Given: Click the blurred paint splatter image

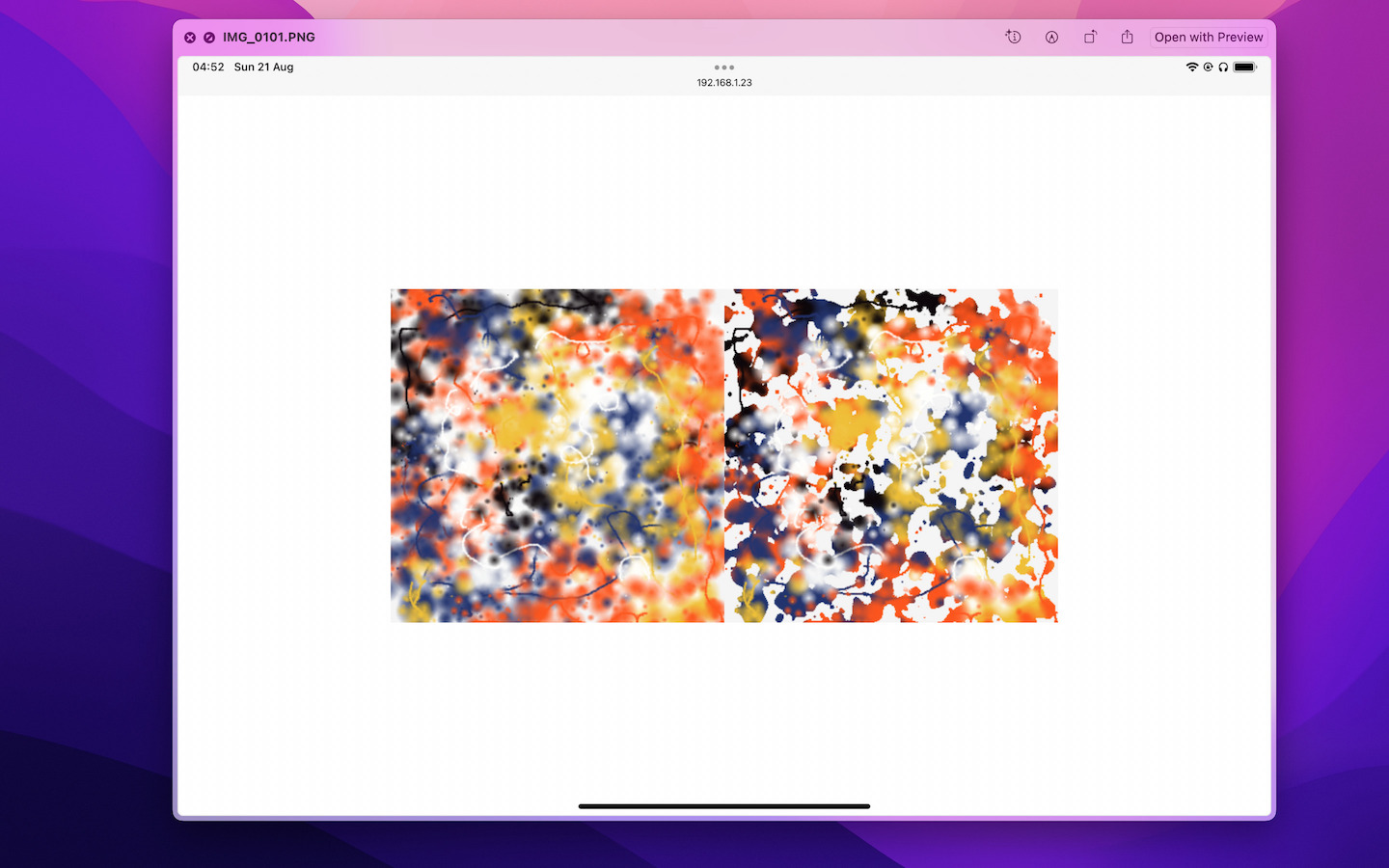Looking at the screenshot, I should 558,455.
